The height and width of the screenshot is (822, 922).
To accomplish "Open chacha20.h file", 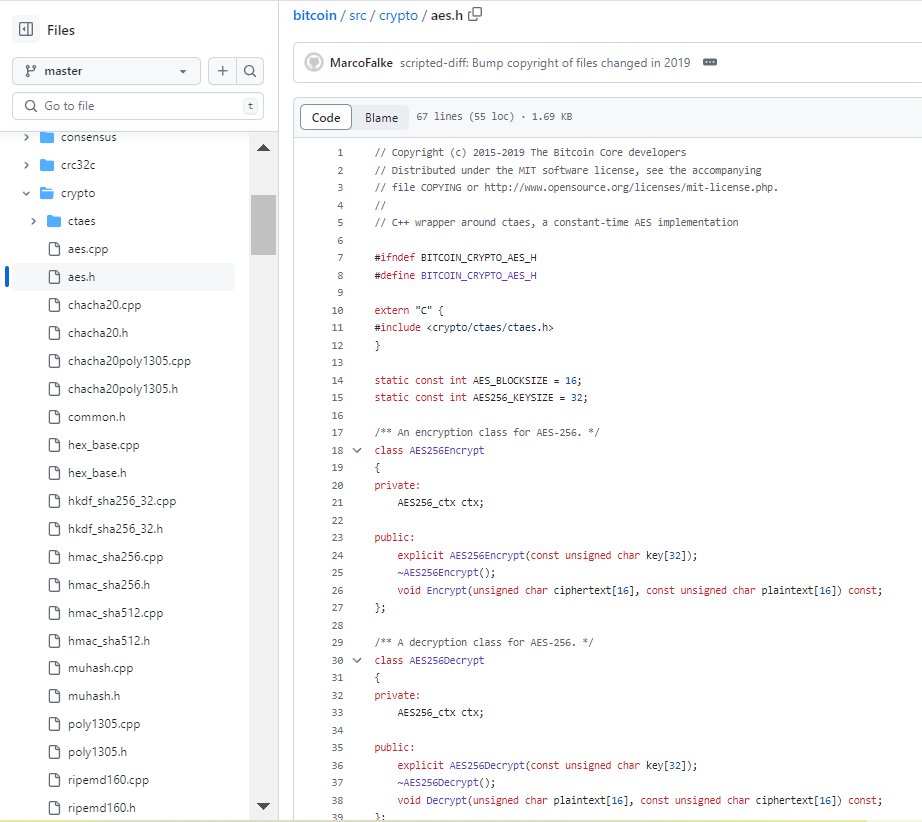I will (x=98, y=333).
